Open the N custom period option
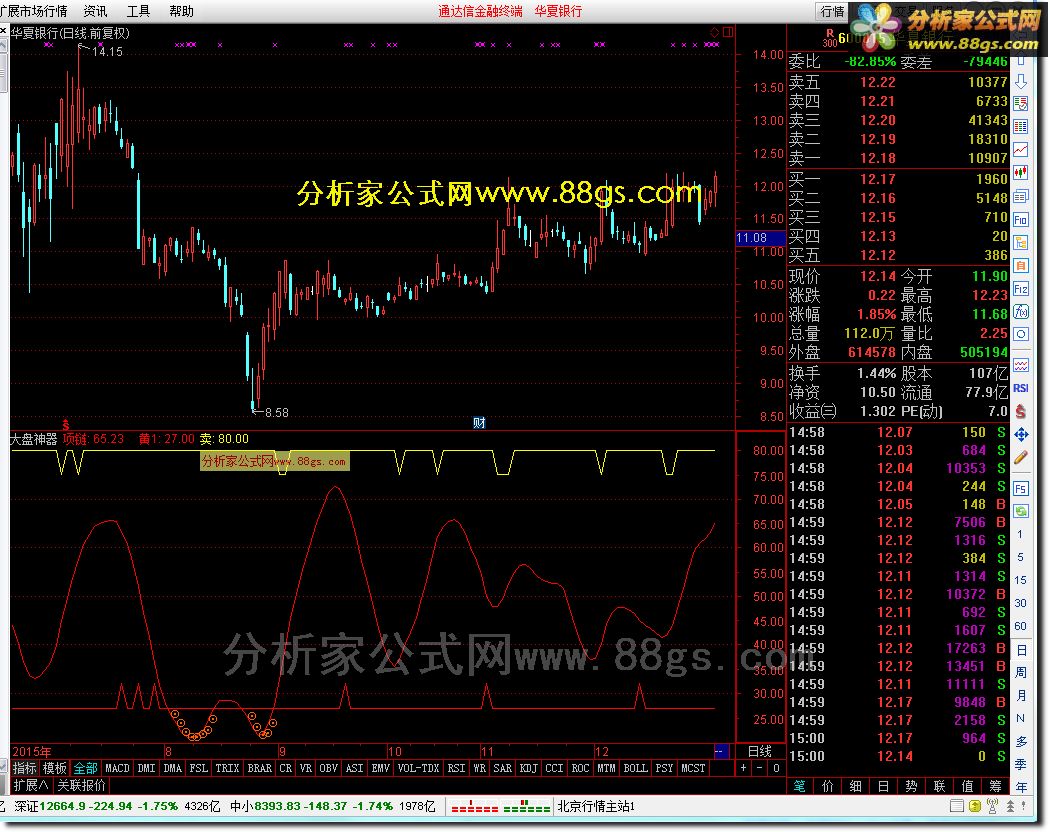 [x=1021, y=718]
